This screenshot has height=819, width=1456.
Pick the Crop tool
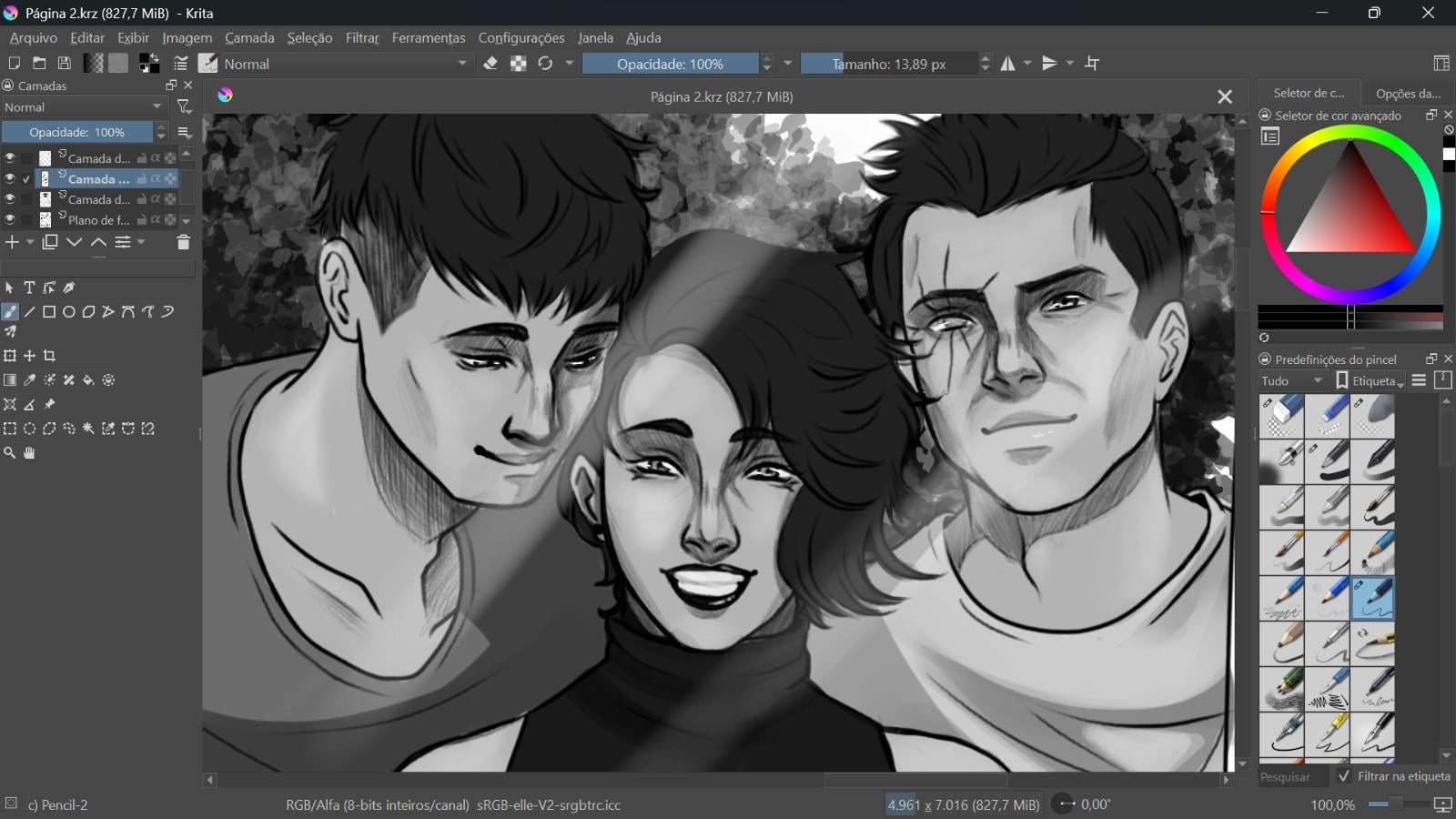click(x=50, y=356)
